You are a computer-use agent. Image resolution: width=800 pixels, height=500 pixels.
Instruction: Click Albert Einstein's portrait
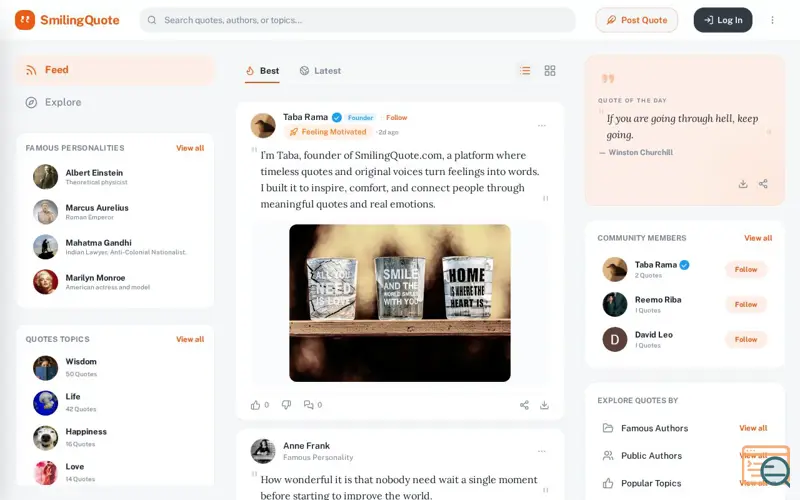coord(45,177)
